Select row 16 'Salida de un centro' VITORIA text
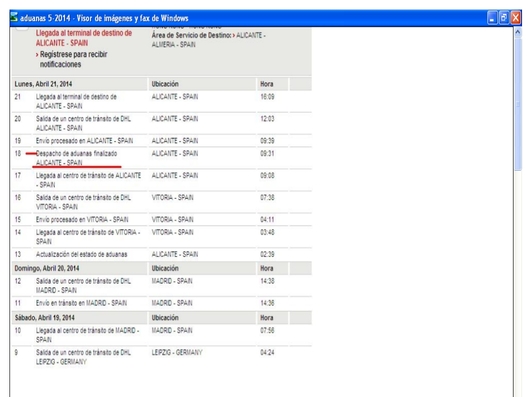529x397 pixels. (x=83, y=202)
